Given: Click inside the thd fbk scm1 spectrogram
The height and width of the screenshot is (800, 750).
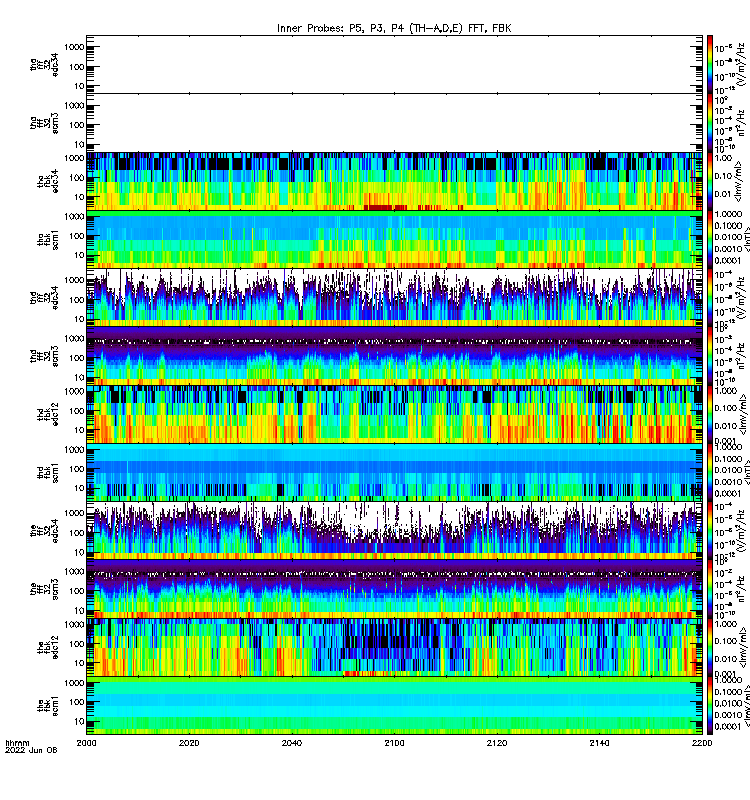Looking at the screenshot, I should pos(394,472).
